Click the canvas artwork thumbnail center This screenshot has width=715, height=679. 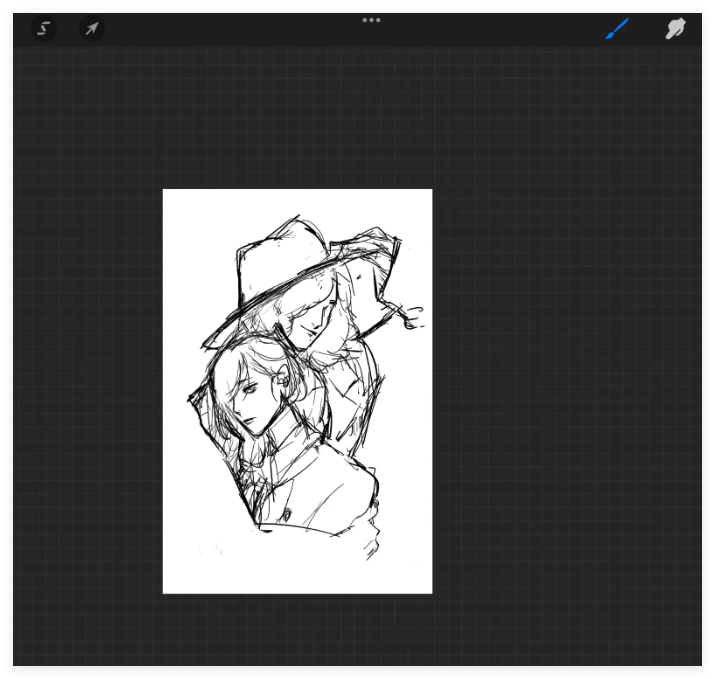click(298, 391)
